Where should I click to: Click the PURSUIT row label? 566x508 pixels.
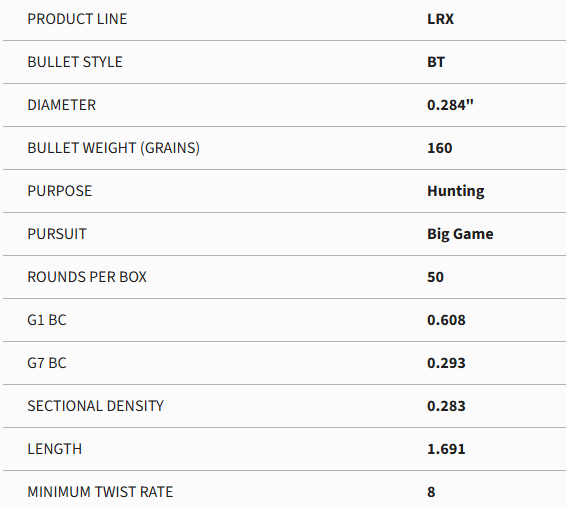pyautogui.click(x=57, y=234)
